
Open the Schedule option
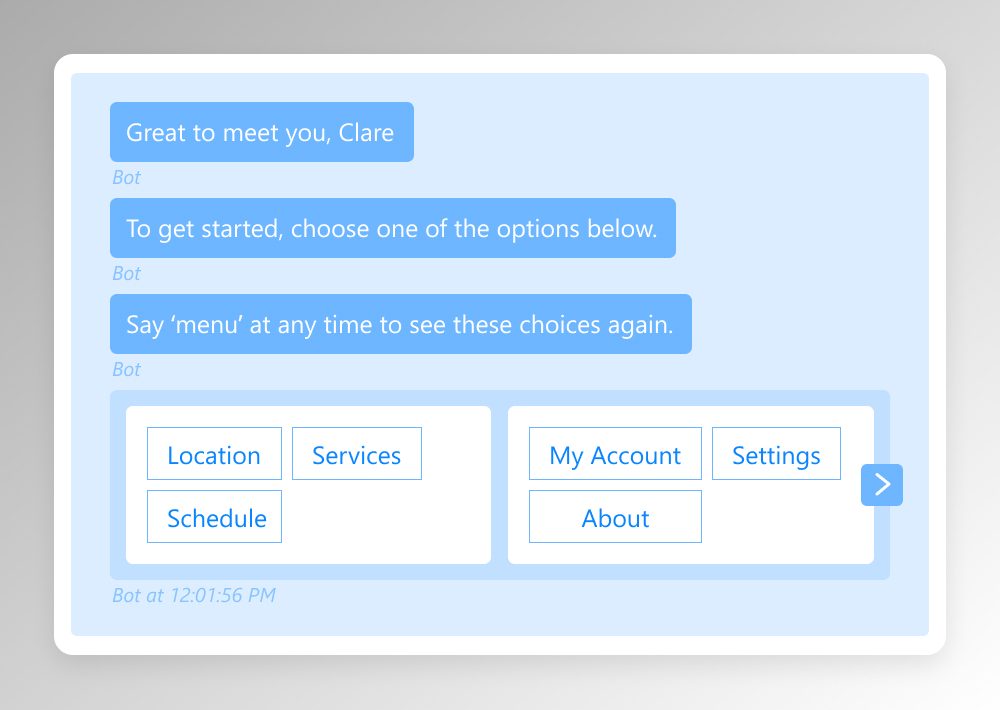[216, 518]
